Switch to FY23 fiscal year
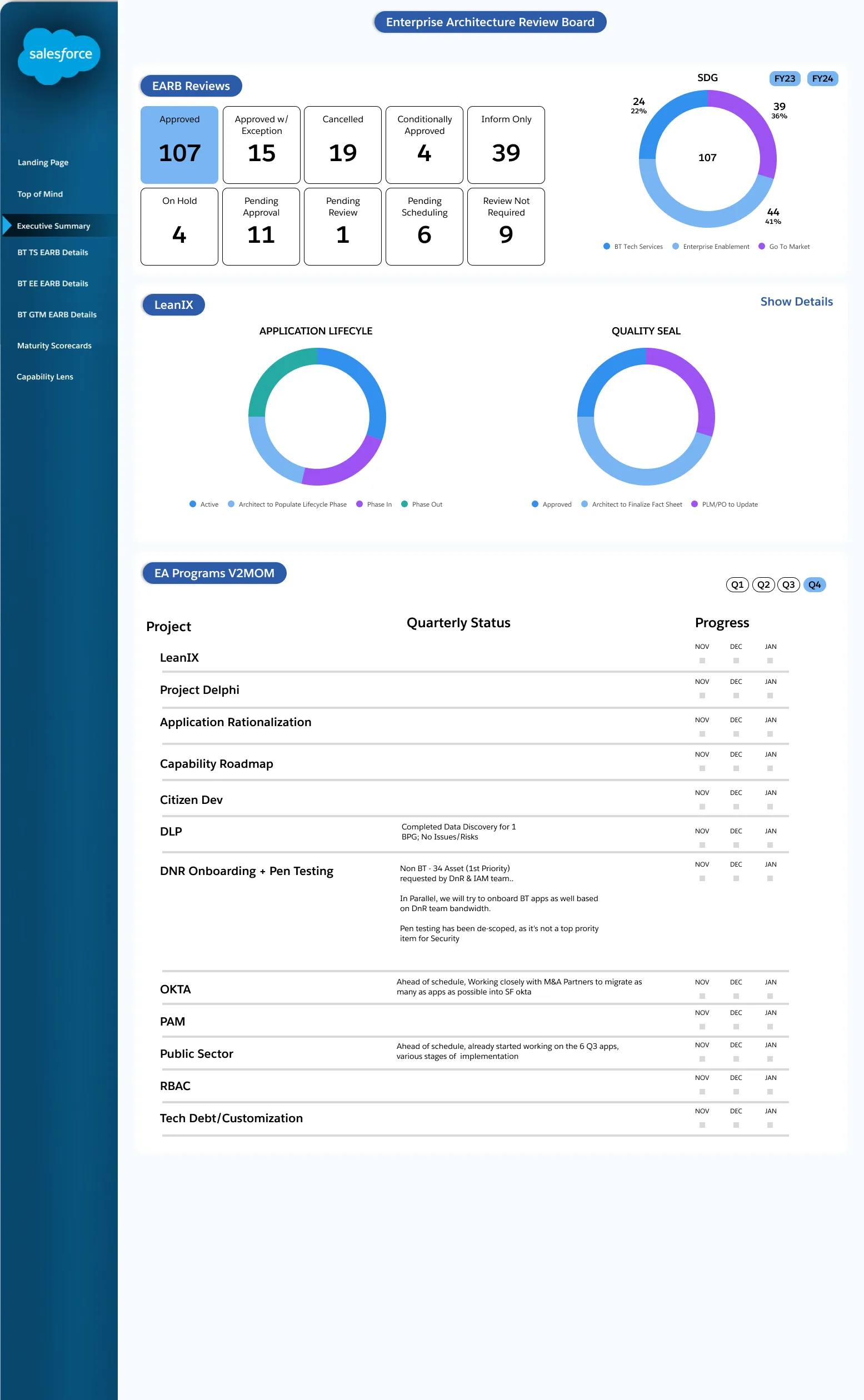The width and height of the screenshot is (864, 1400). (x=785, y=78)
